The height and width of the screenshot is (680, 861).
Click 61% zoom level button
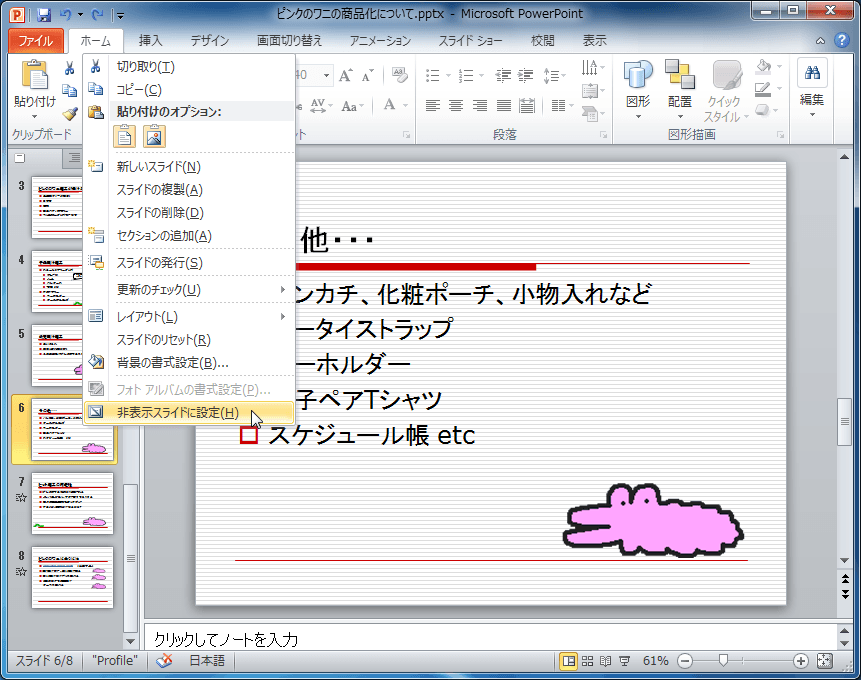(x=656, y=661)
